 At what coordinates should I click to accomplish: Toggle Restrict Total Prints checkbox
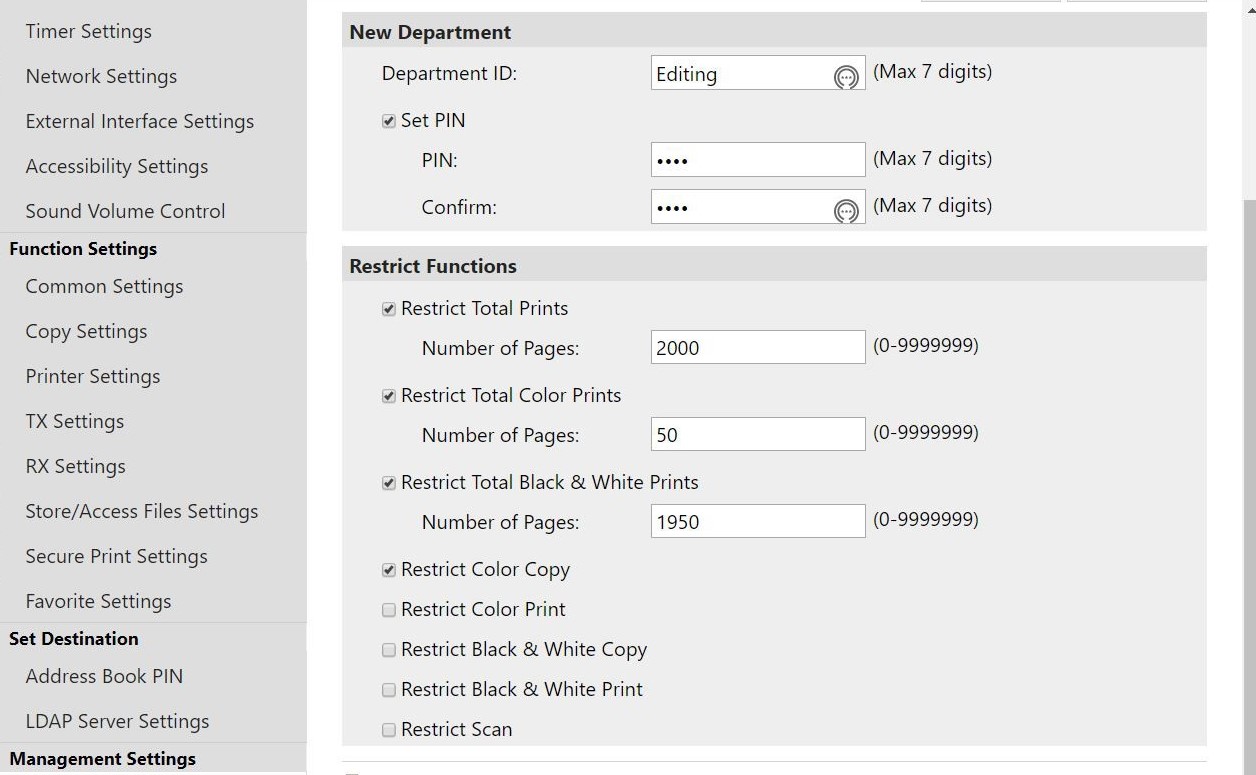(x=389, y=309)
